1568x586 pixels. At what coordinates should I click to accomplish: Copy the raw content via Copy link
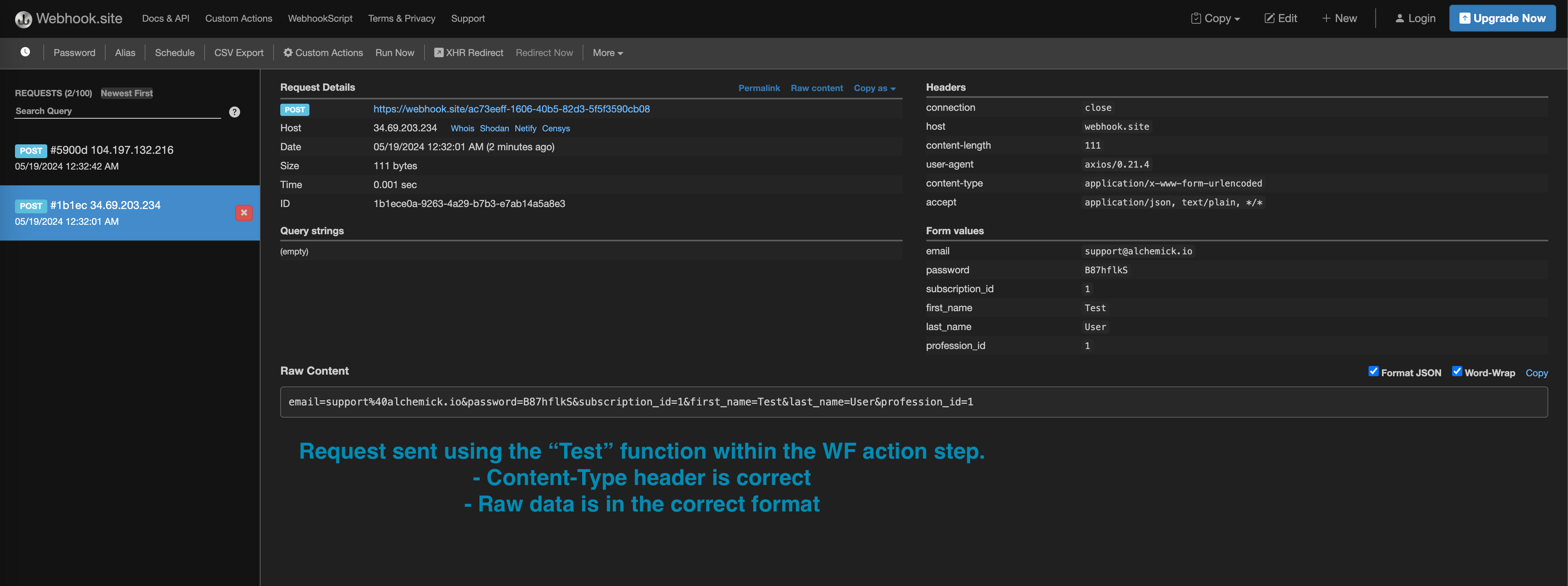pyautogui.click(x=1536, y=373)
